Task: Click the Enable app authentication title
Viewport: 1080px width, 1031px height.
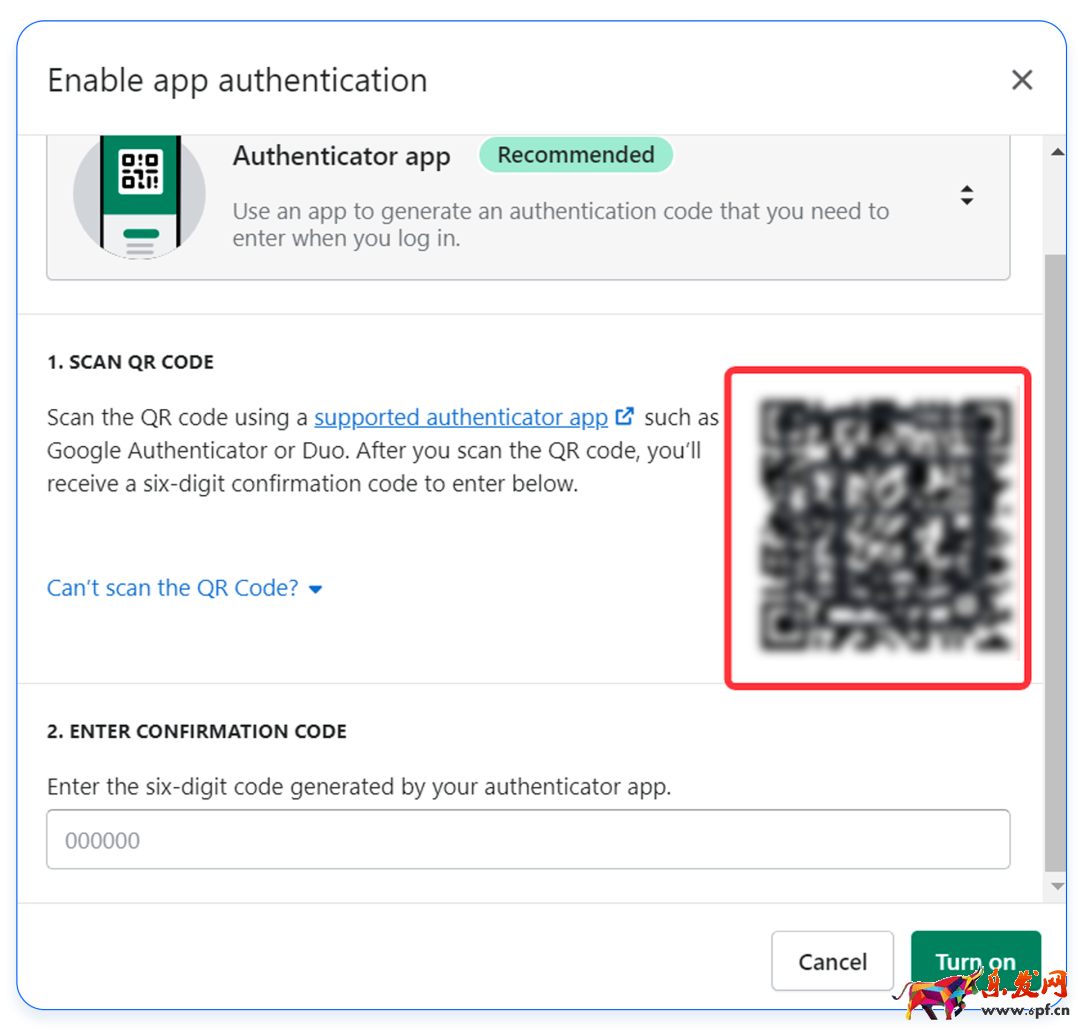Action: (238, 81)
